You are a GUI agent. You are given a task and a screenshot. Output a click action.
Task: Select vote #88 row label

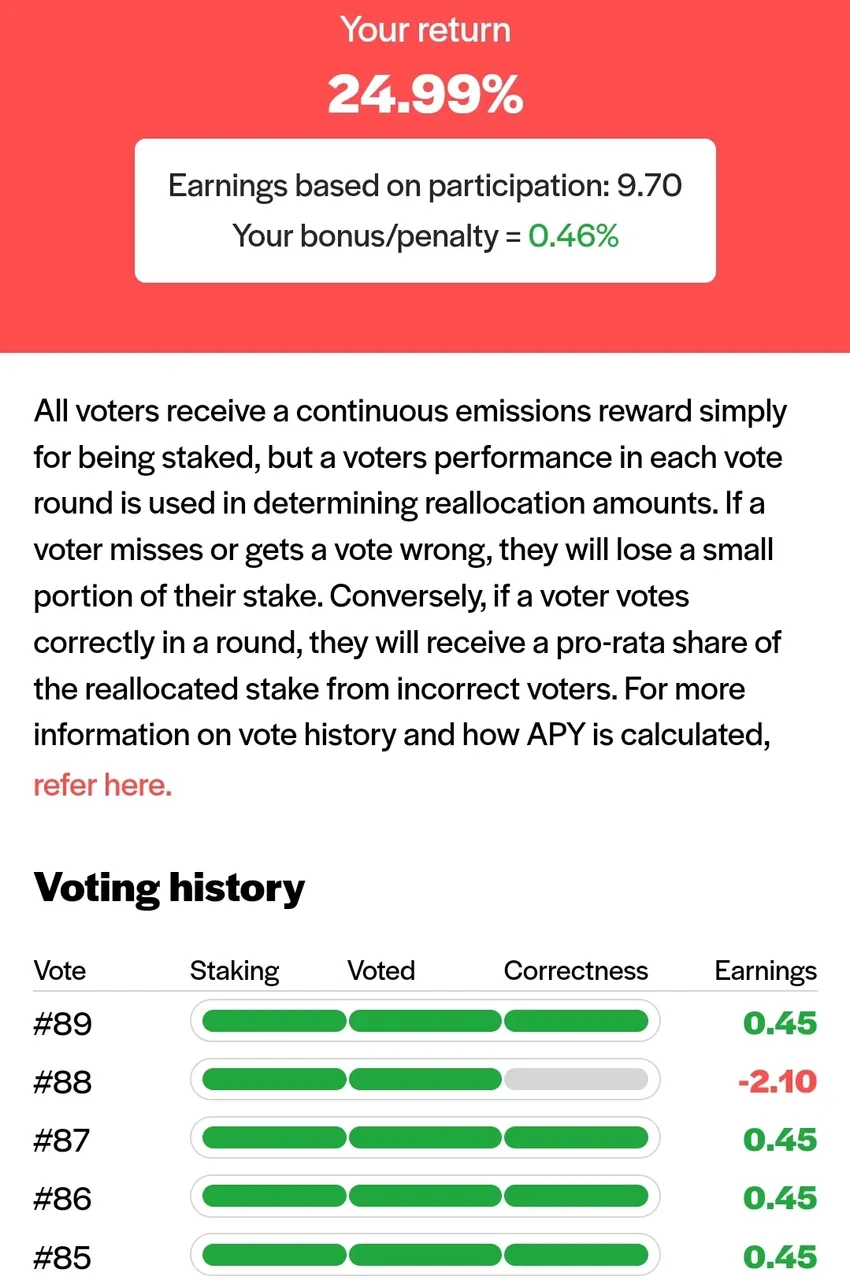point(62,1082)
